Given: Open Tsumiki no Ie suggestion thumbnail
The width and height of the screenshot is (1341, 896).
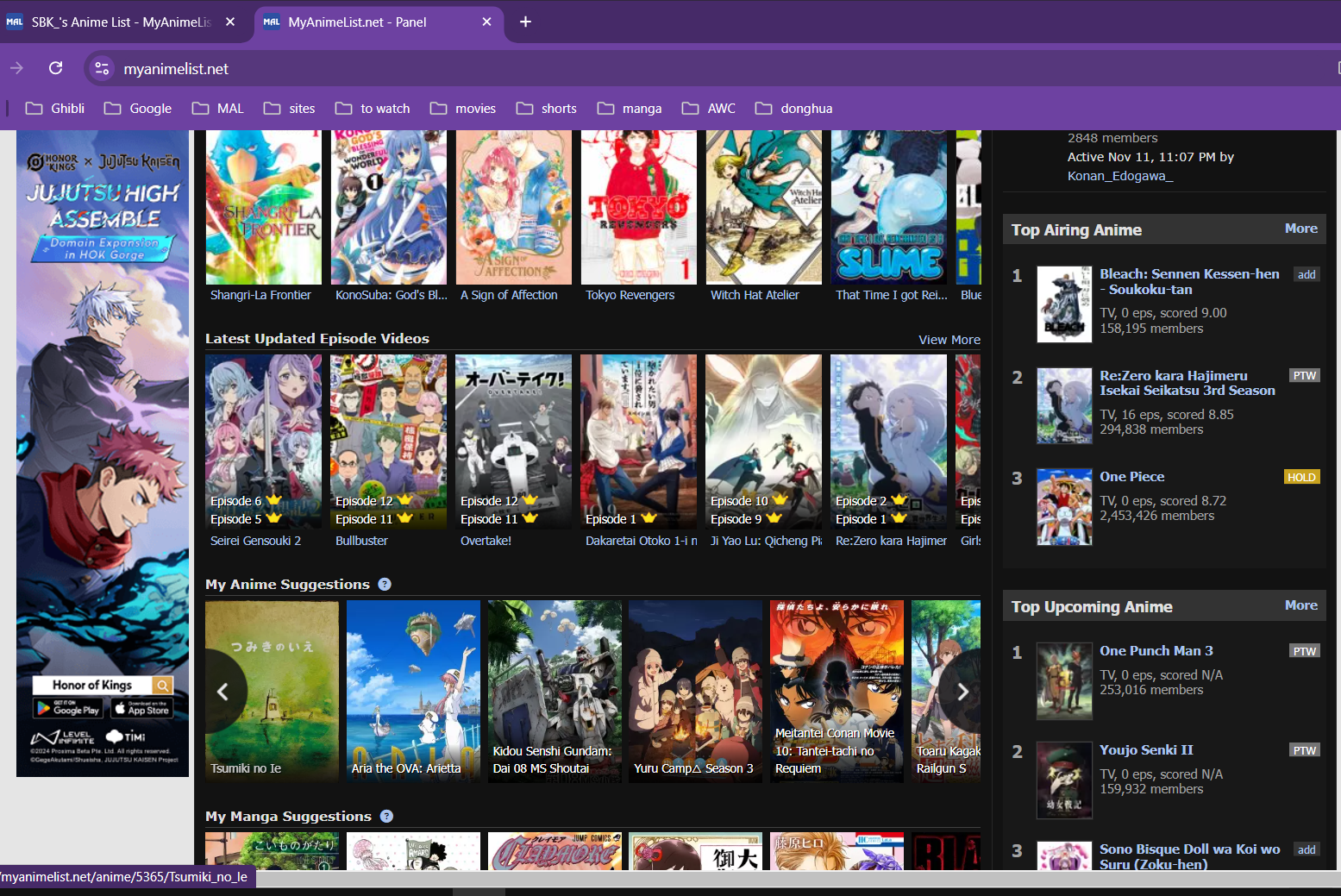Looking at the screenshot, I should click(x=272, y=692).
